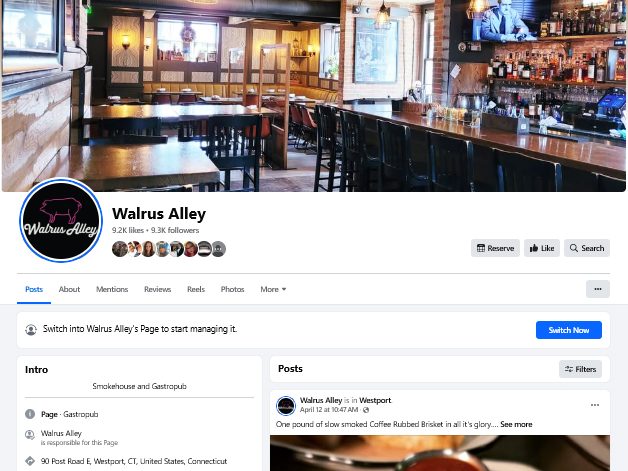Open the post Filters options

tap(580, 369)
